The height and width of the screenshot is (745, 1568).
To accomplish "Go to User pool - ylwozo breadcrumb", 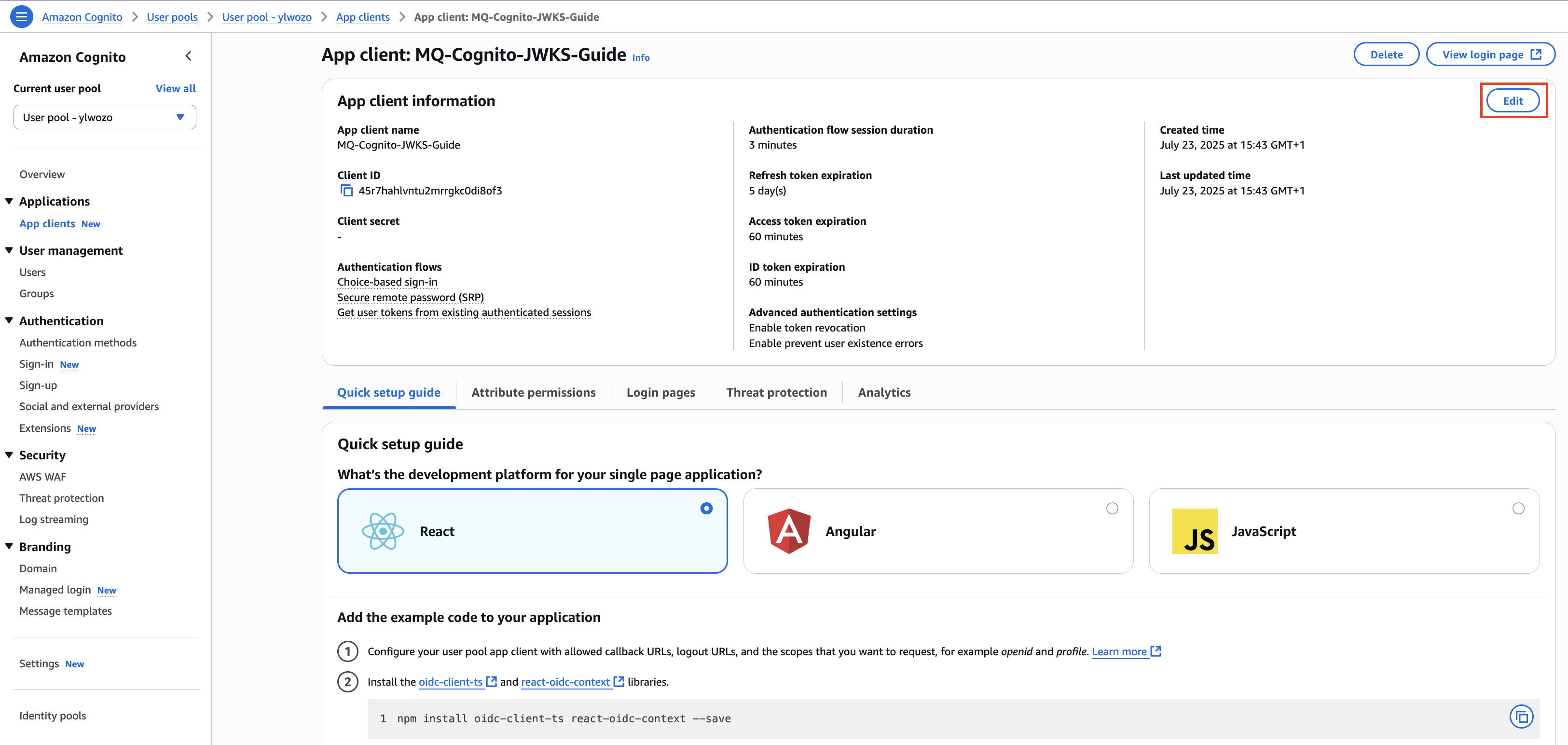I will (267, 17).
